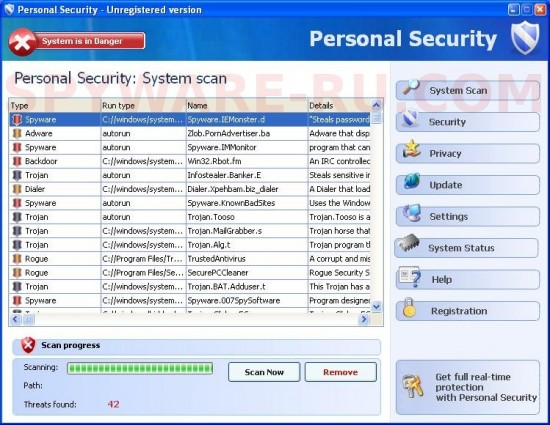Click threat icon of Spyware.007SpySoftware row
550x425 pixels.
coord(16,301)
